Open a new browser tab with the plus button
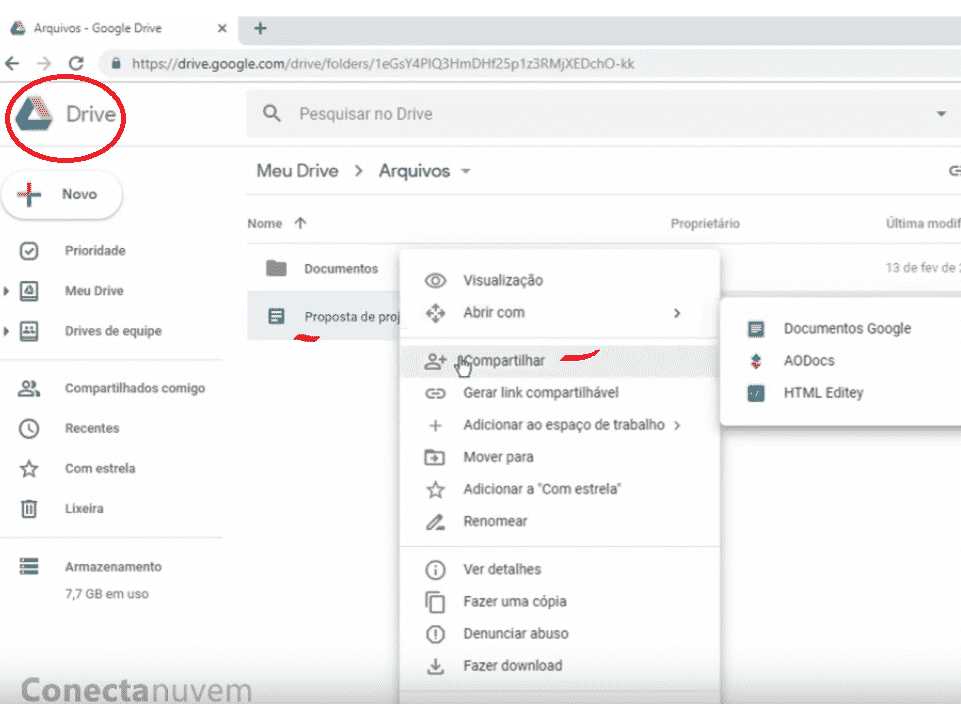This screenshot has height=704, width=961. pos(260,28)
